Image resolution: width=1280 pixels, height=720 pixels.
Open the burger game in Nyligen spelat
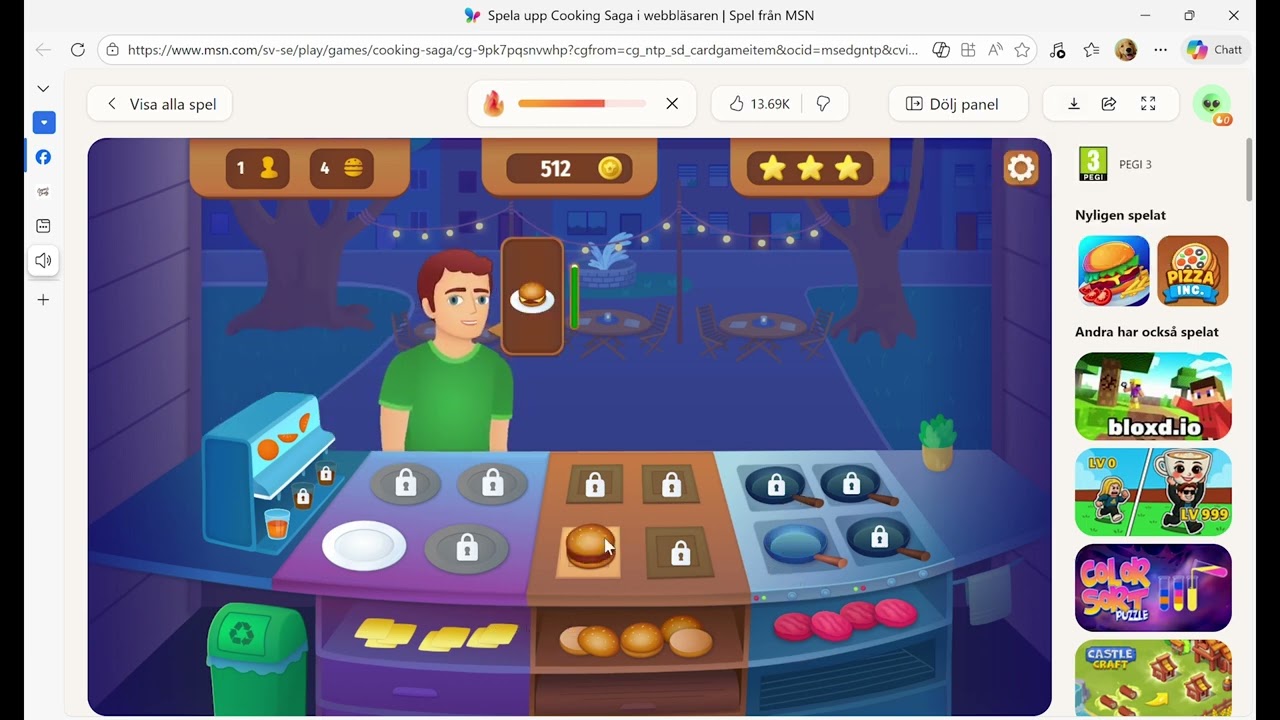[x=1114, y=271]
